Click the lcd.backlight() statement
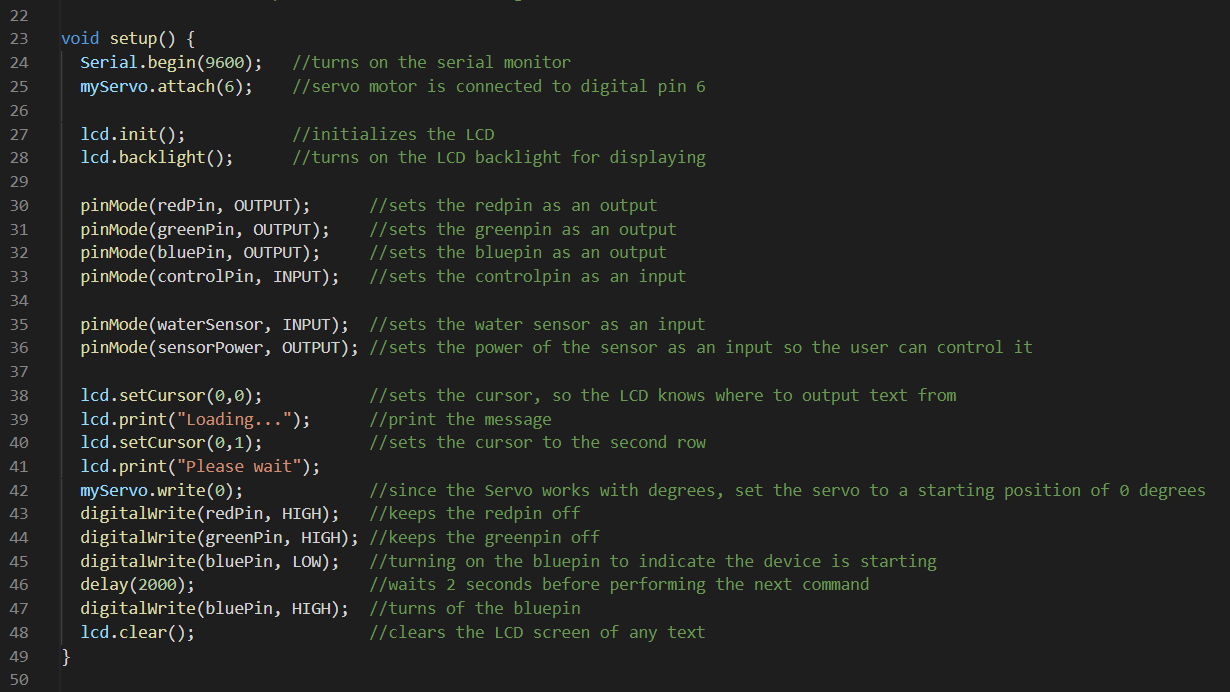The image size is (1230, 692). coord(157,157)
